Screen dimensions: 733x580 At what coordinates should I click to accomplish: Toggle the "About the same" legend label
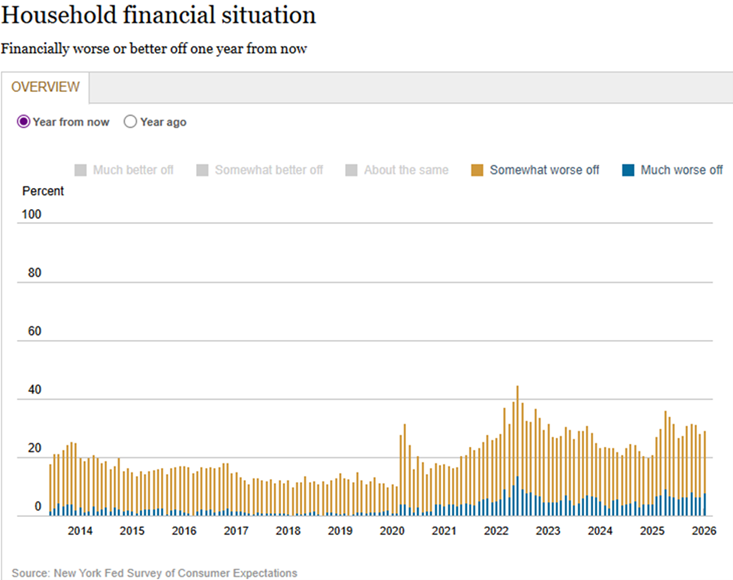(x=406, y=170)
